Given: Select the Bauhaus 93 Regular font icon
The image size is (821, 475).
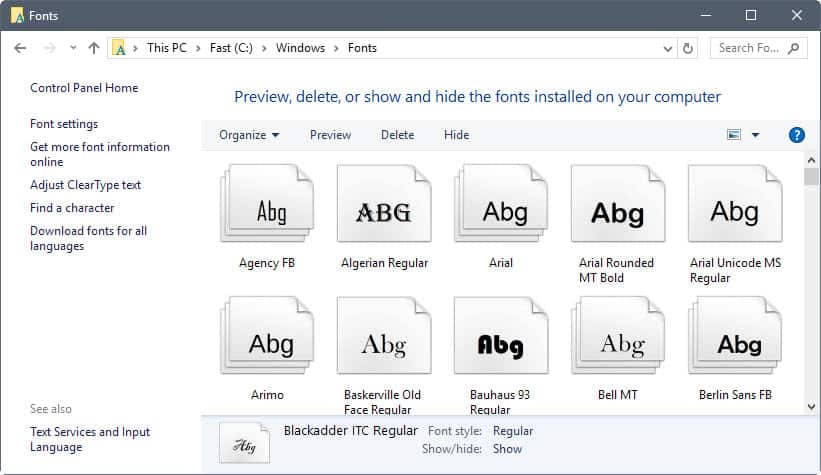Looking at the screenshot, I should 501,335.
